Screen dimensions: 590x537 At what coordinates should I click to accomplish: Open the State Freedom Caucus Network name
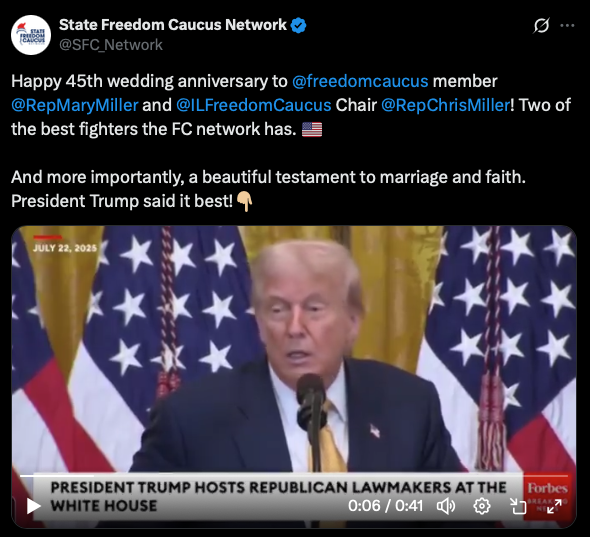[x=173, y=25]
